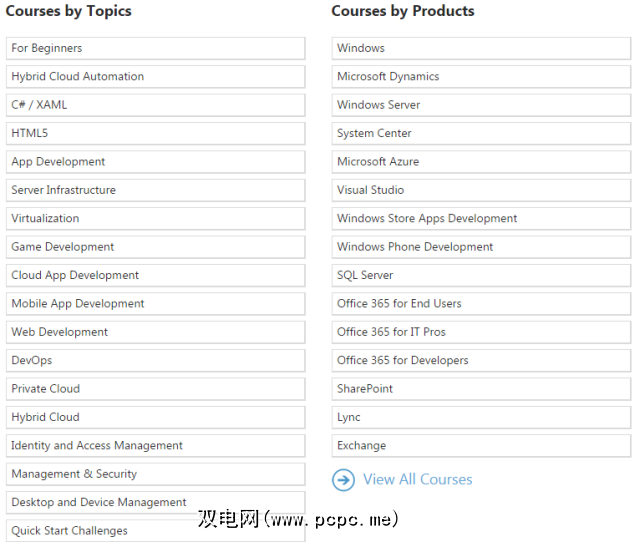
Task: Choose Visual Studio courses
Action: [x=481, y=190]
